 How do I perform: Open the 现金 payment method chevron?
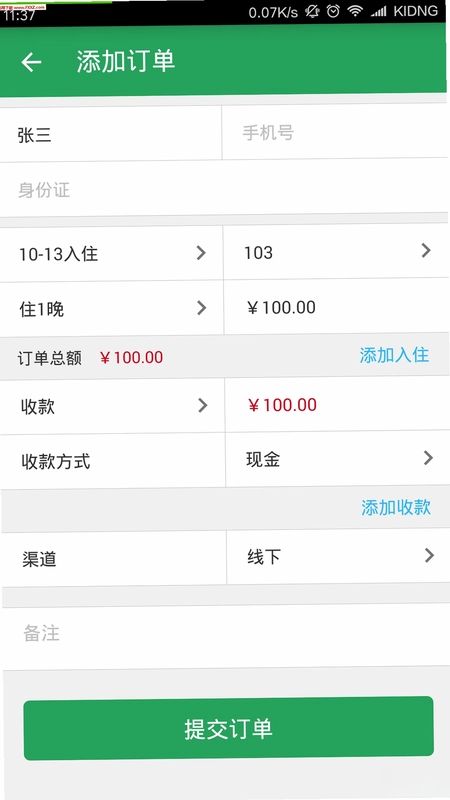pyautogui.click(x=428, y=458)
